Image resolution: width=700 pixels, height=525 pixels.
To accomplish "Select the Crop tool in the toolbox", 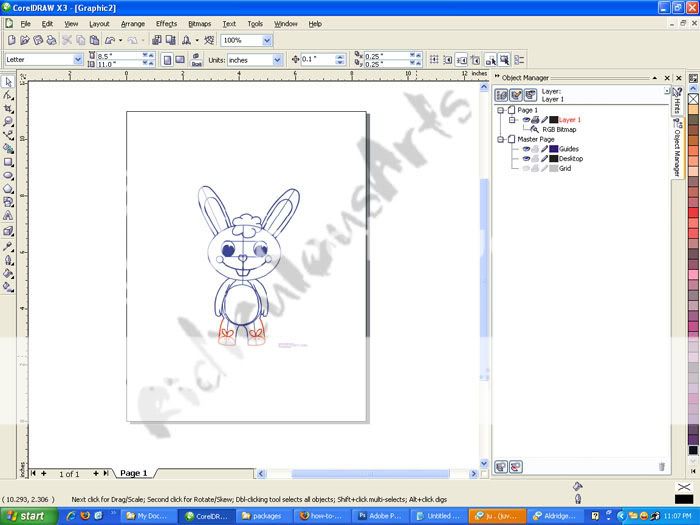I will point(8,108).
